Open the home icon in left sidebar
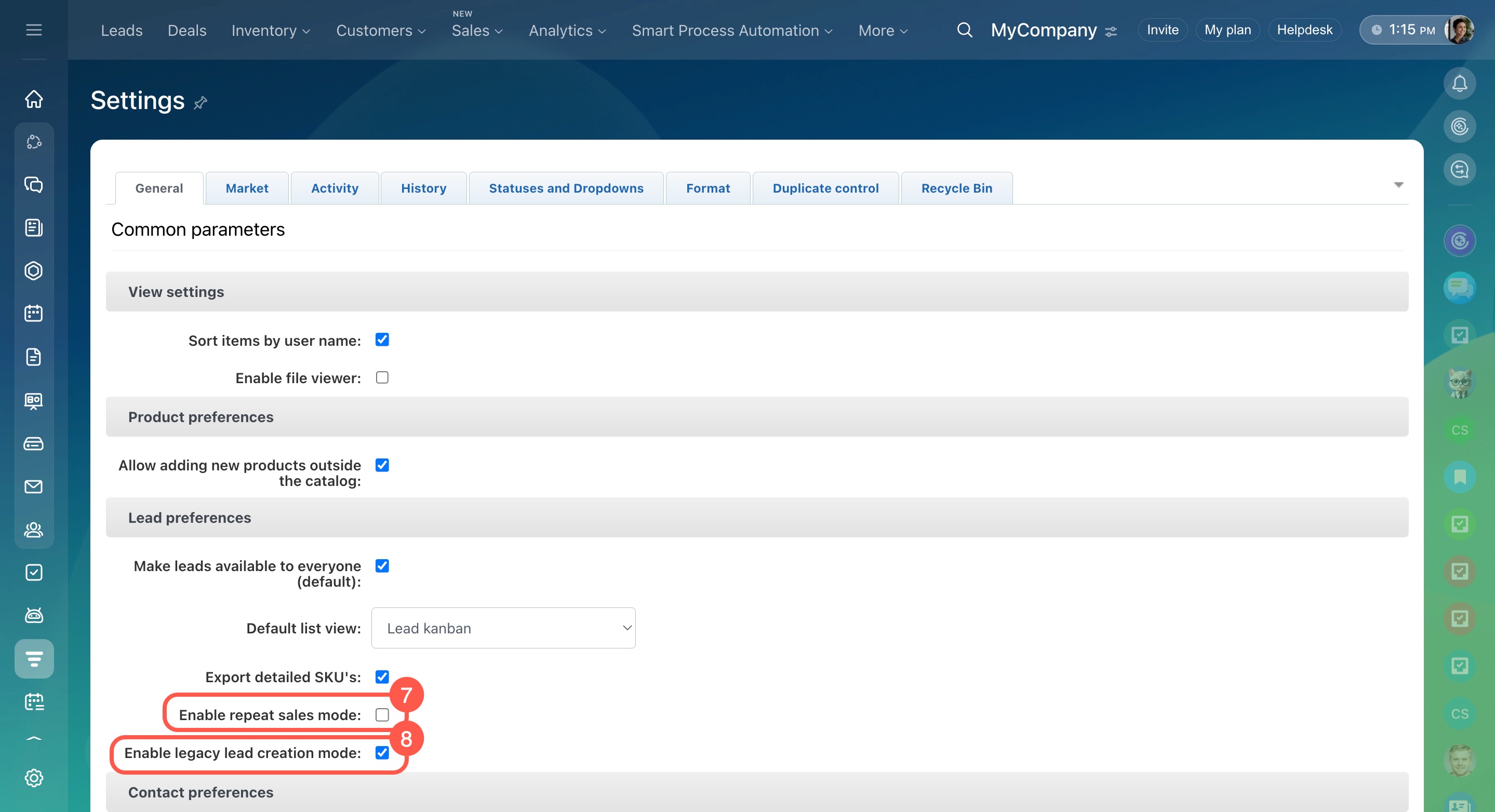The height and width of the screenshot is (812, 1495). coord(34,99)
